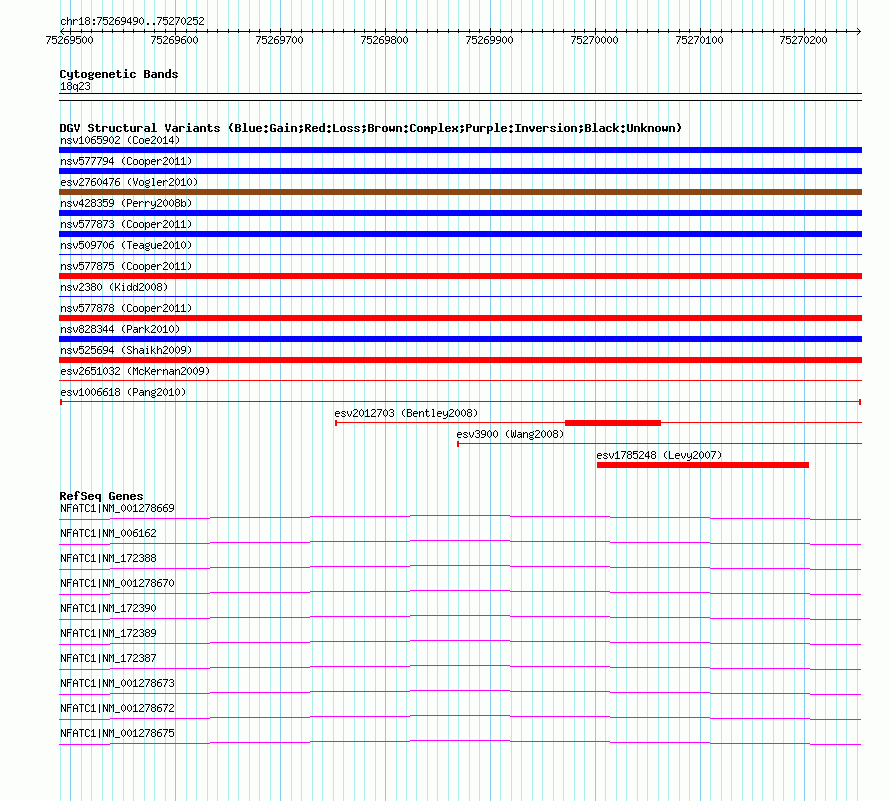Click ruler position 75270200
The height and width of the screenshot is (801, 890).
(803, 40)
